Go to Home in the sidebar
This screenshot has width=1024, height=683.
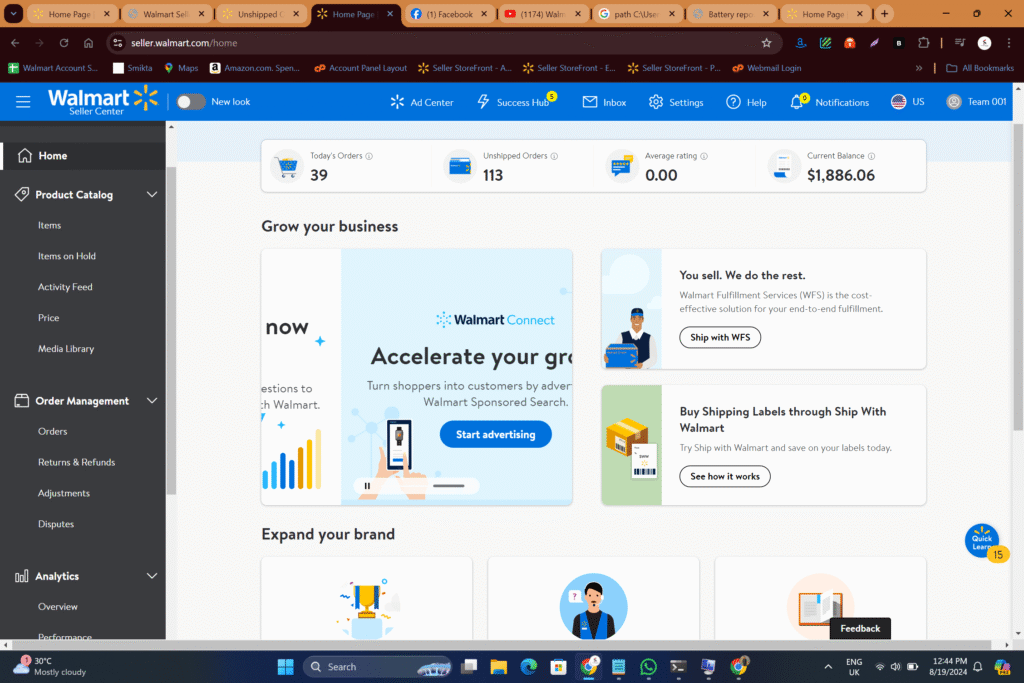click(x=83, y=155)
